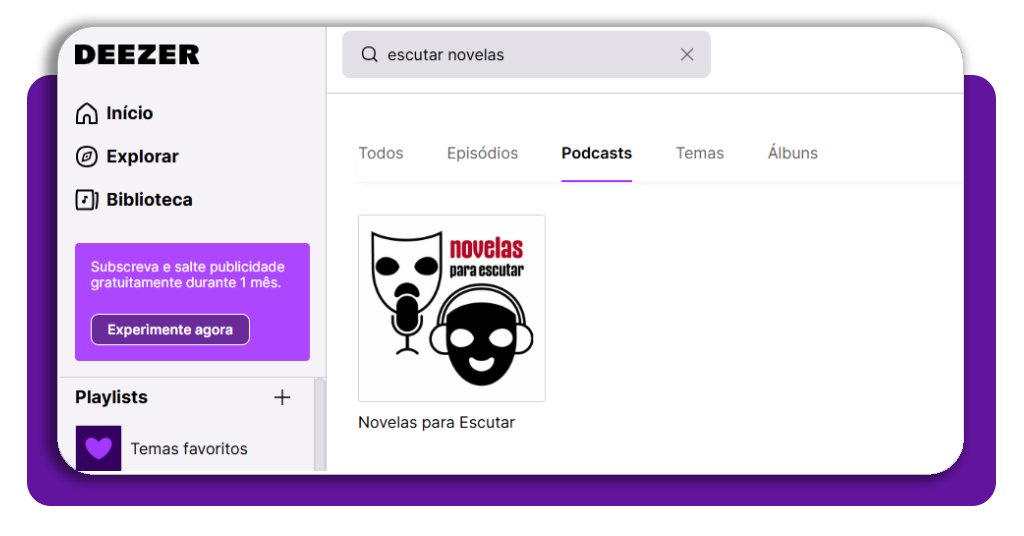Focus the search field containing escutar novelas

520,55
